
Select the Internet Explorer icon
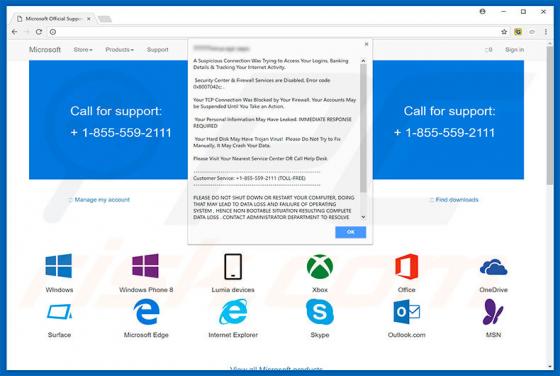coord(233,312)
